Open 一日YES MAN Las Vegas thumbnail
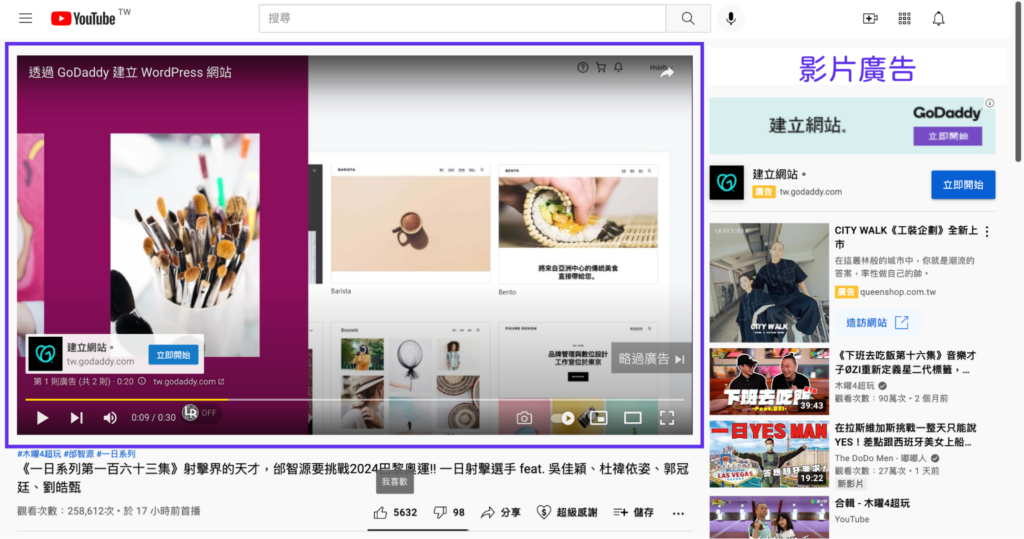Image resolution: width=1024 pixels, height=539 pixels. [x=769, y=455]
